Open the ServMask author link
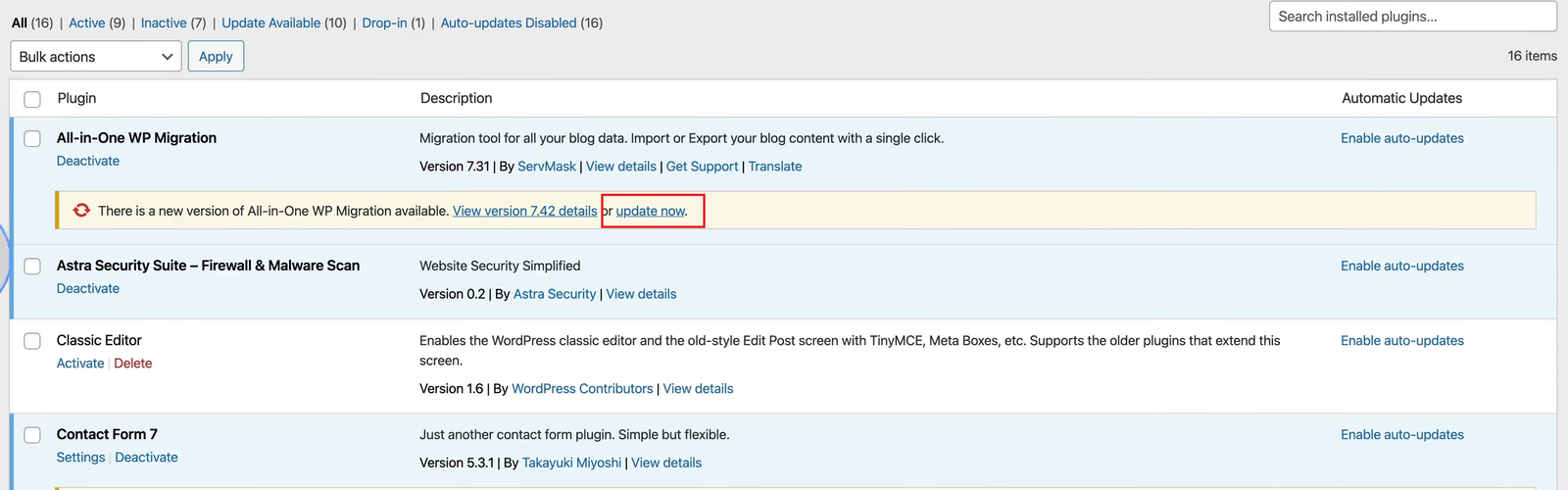 click(x=547, y=167)
